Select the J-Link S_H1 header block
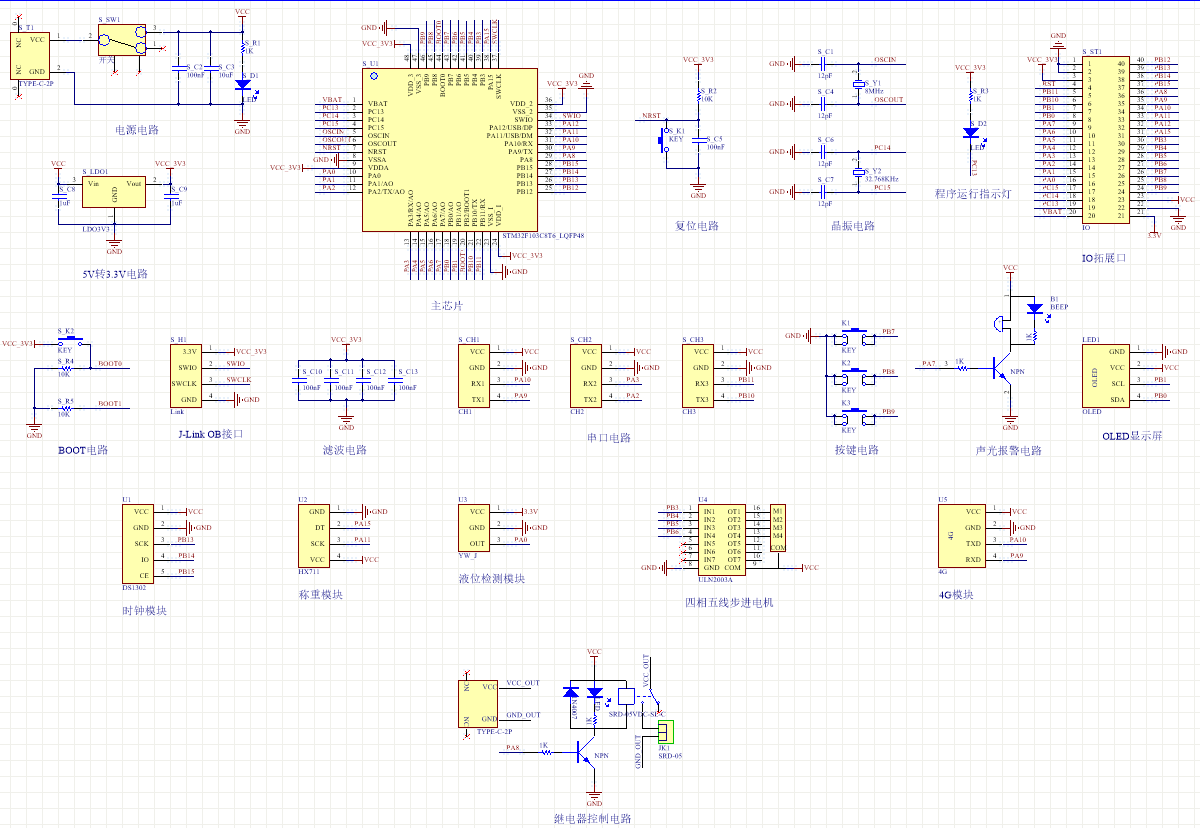Image resolution: width=1200 pixels, height=828 pixels. tap(190, 376)
